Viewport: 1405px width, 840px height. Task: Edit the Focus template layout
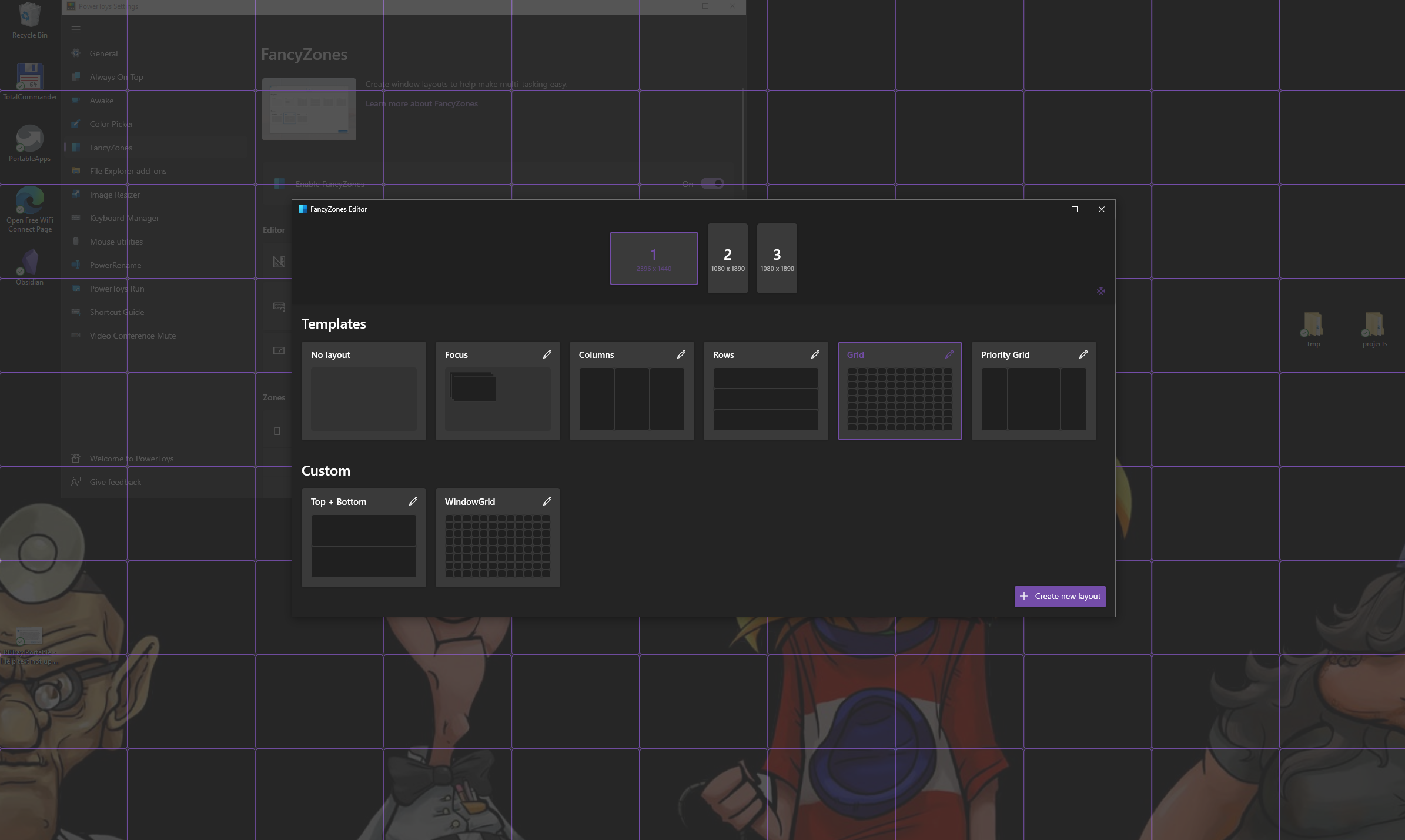pyautogui.click(x=547, y=354)
